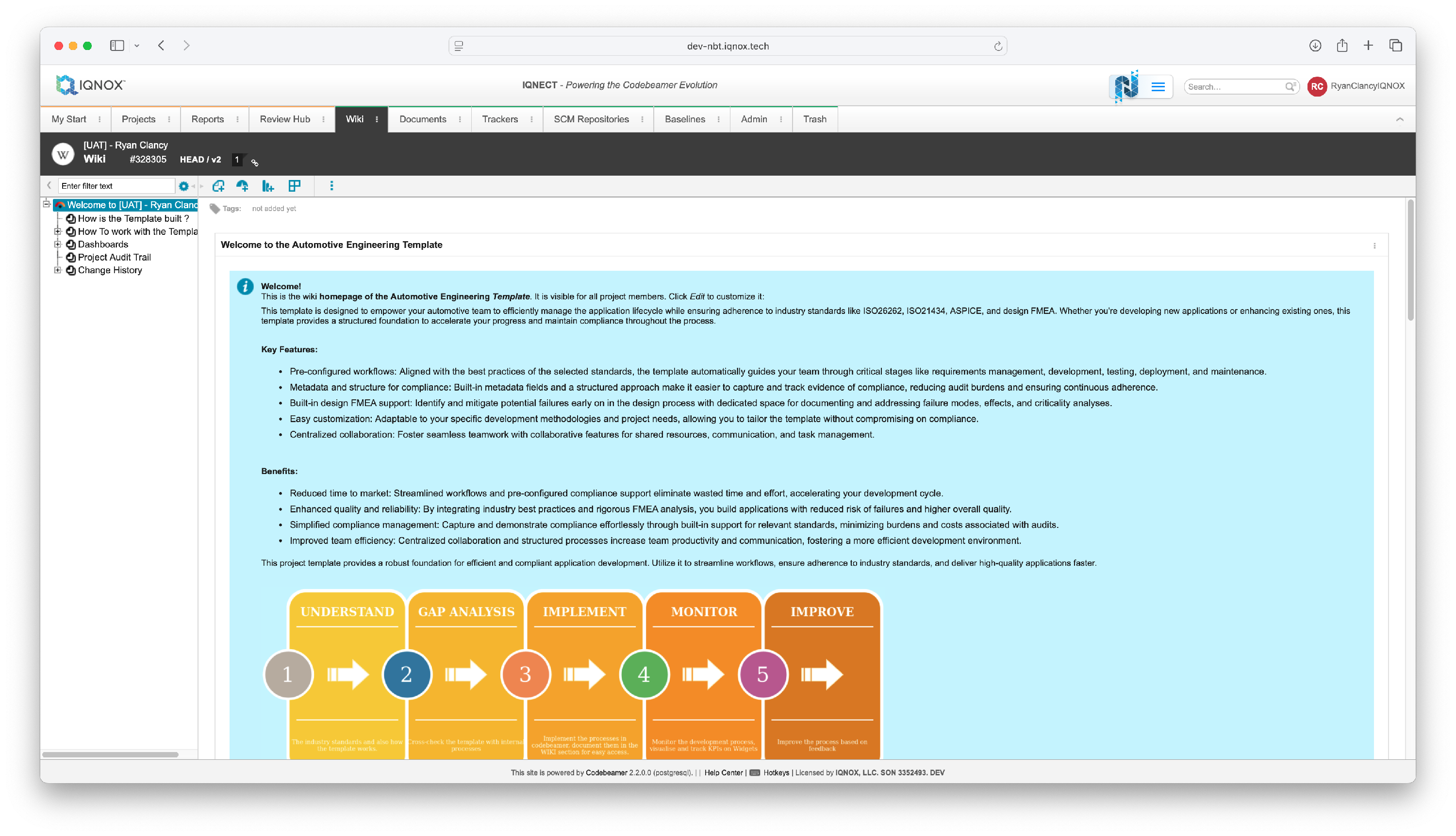This screenshot has width=1456, height=836.
Task: Click the new wiki page icon
Action: tap(218, 186)
